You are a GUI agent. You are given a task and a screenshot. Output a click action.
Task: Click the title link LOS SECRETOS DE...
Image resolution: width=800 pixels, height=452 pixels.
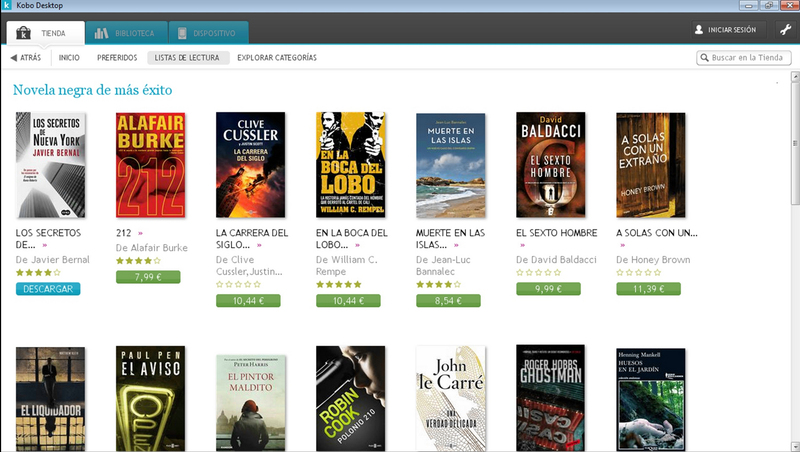48,238
